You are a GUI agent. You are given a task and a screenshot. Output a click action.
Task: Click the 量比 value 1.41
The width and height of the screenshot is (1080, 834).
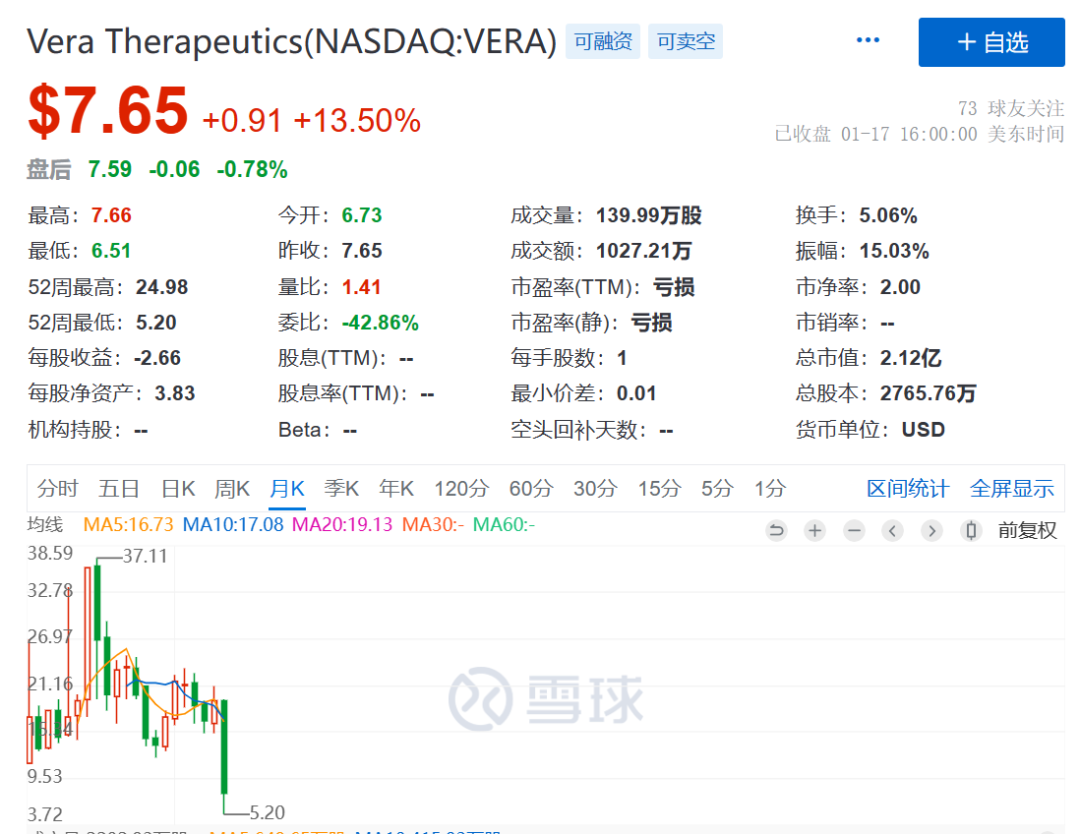click(362, 287)
